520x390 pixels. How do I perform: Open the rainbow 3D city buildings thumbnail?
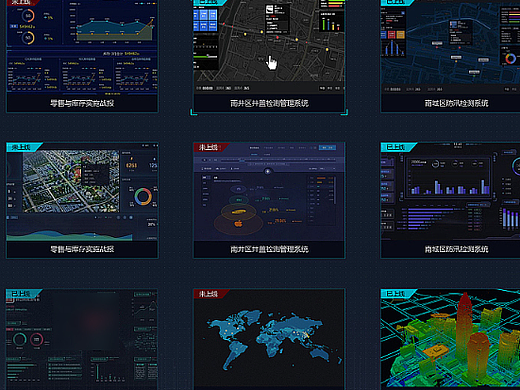tap(450, 339)
